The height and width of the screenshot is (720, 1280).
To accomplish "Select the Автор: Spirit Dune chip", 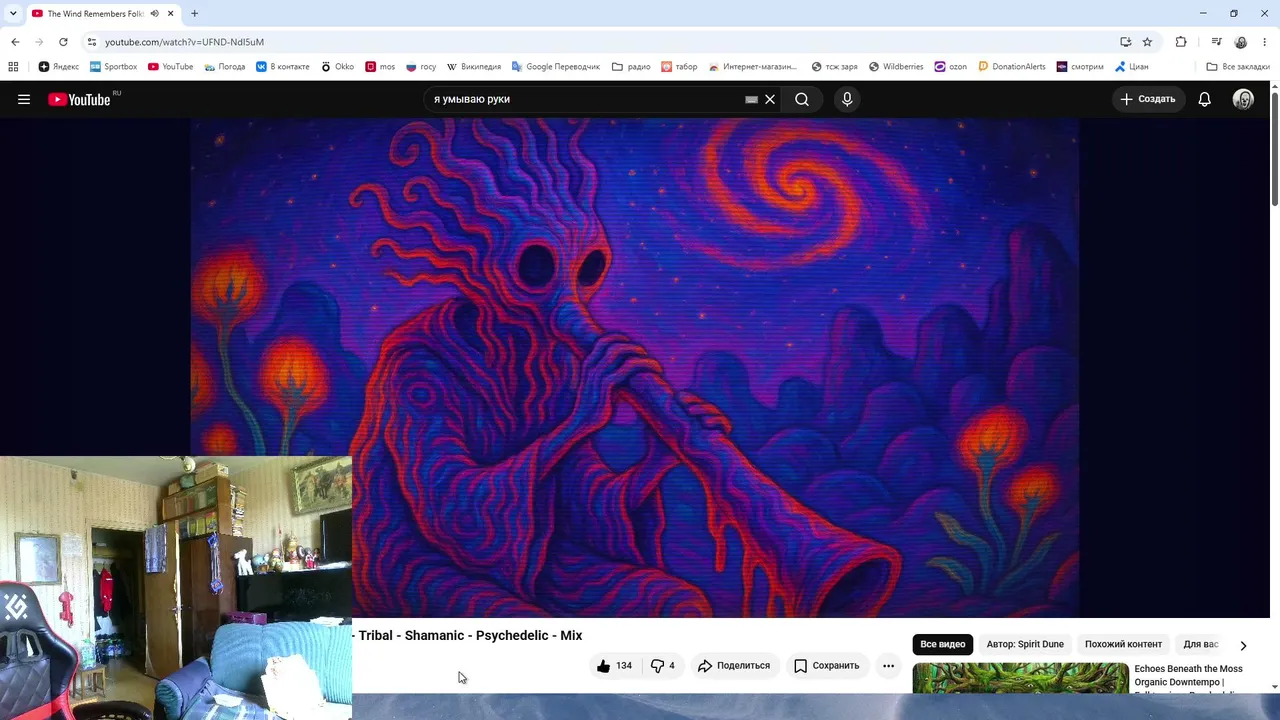I will [x=1025, y=644].
